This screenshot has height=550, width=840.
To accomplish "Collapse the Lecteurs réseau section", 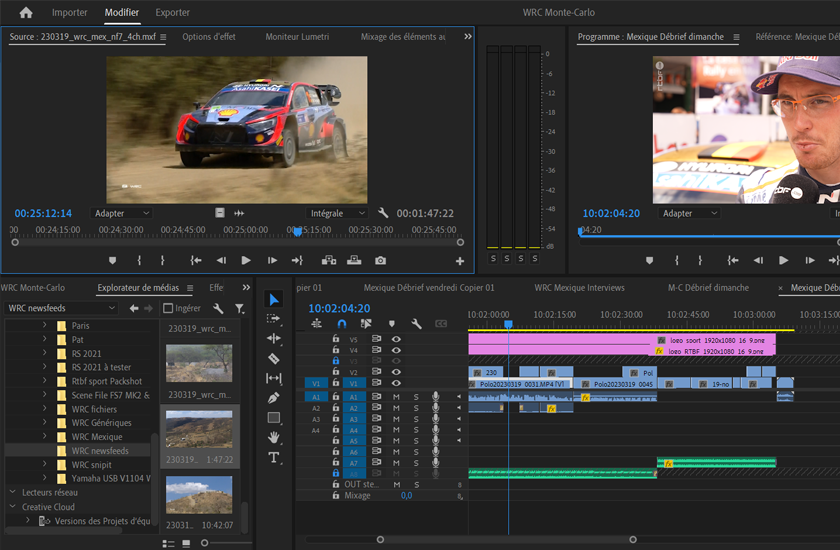I will click(x=12, y=492).
